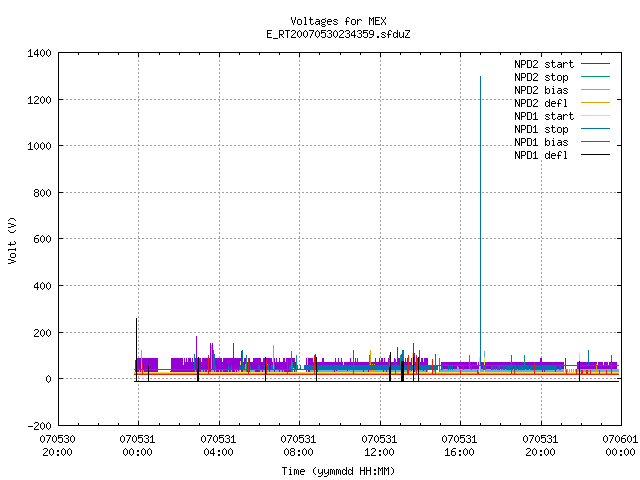Click the x-axis tick '070531 20:00'
The width and height of the screenshot is (640, 480).
click(540, 446)
